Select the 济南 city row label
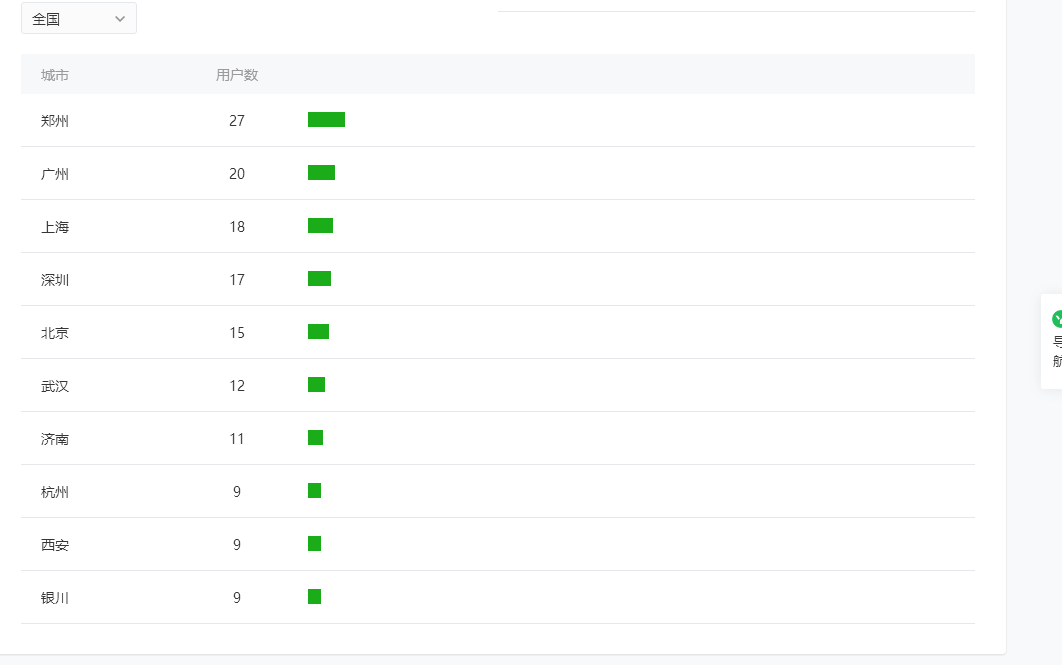This screenshot has height=665, width=1062. [x=55, y=439]
